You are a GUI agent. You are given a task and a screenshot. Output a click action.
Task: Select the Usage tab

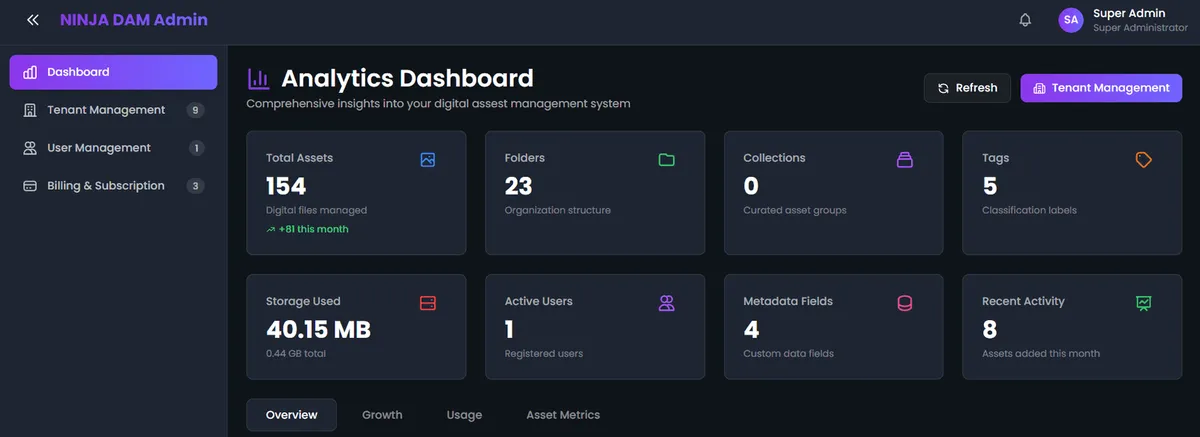[x=464, y=415]
